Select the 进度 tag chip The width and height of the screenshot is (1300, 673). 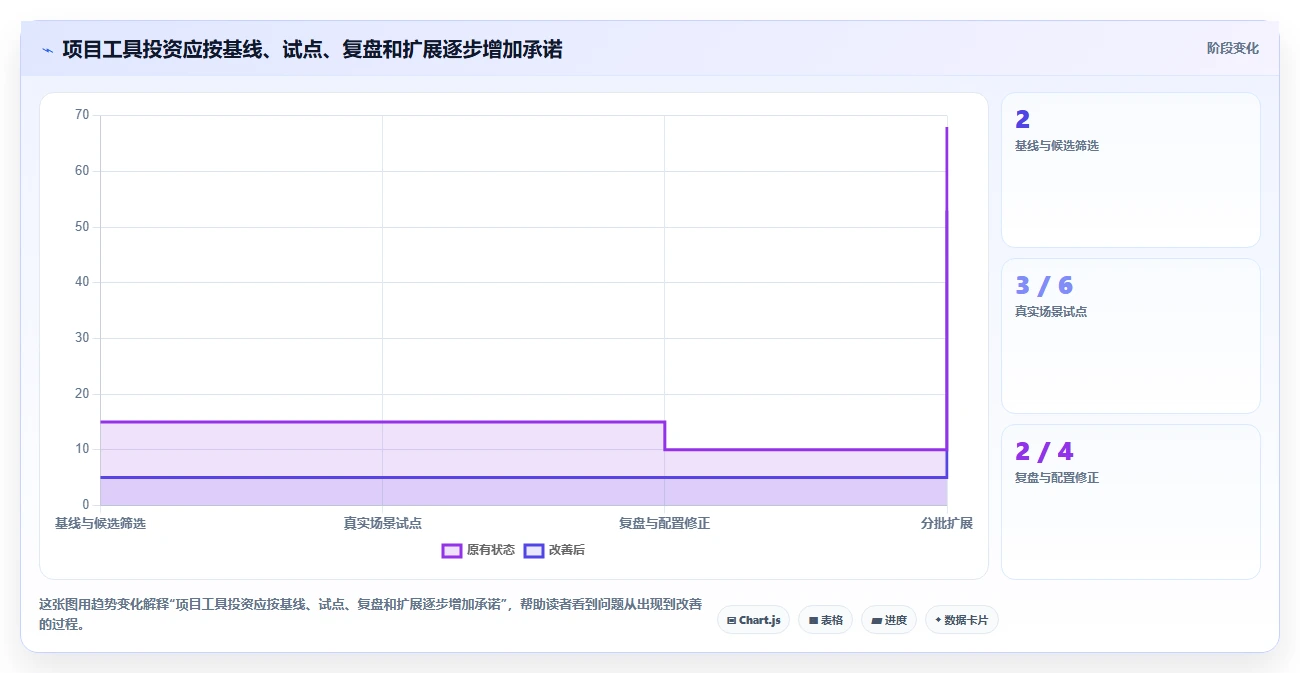tap(888, 620)
